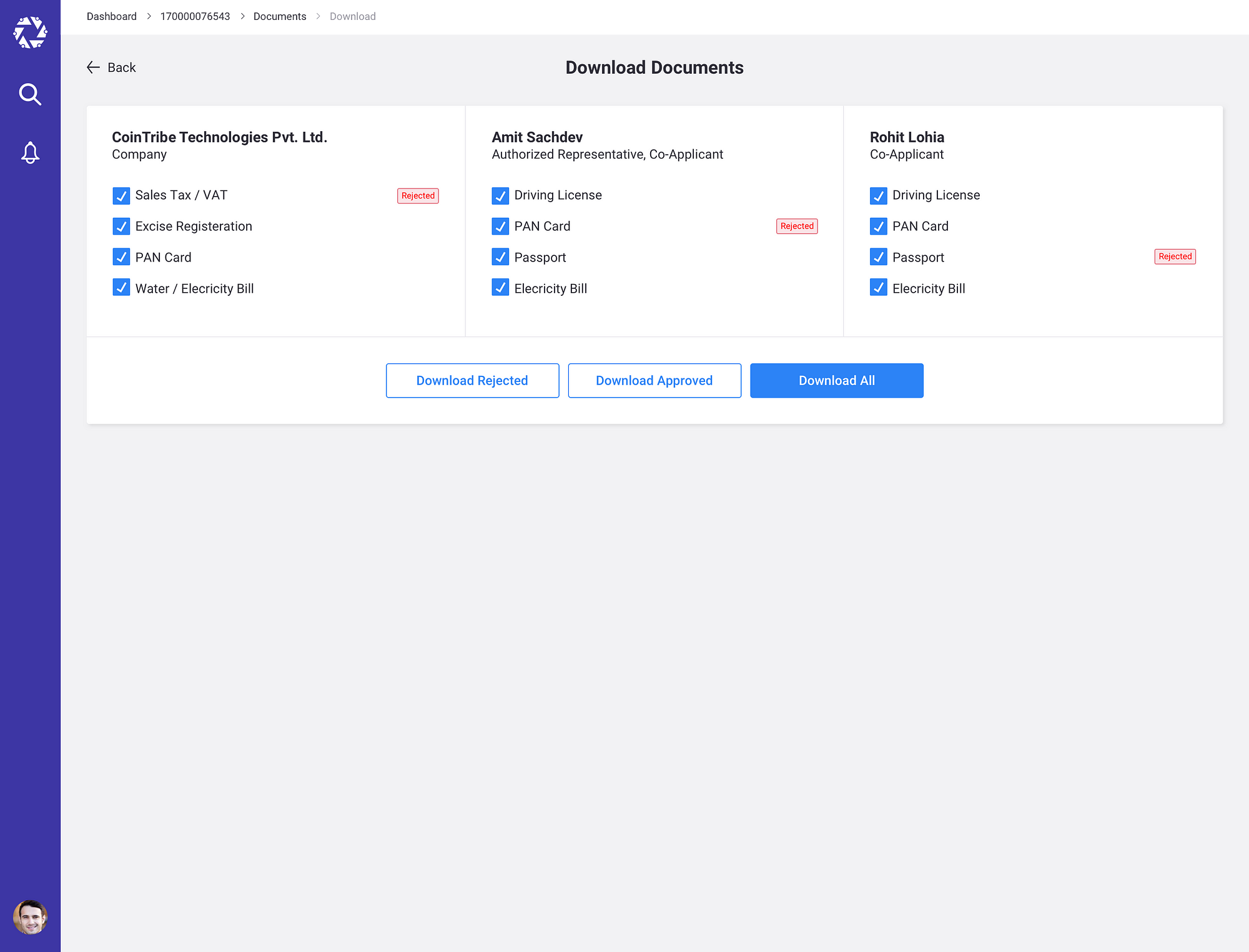The height and width of the screenshot is (952, 1249).
Task: Click the Amit Sachdev heading
Action: [537, 137]
